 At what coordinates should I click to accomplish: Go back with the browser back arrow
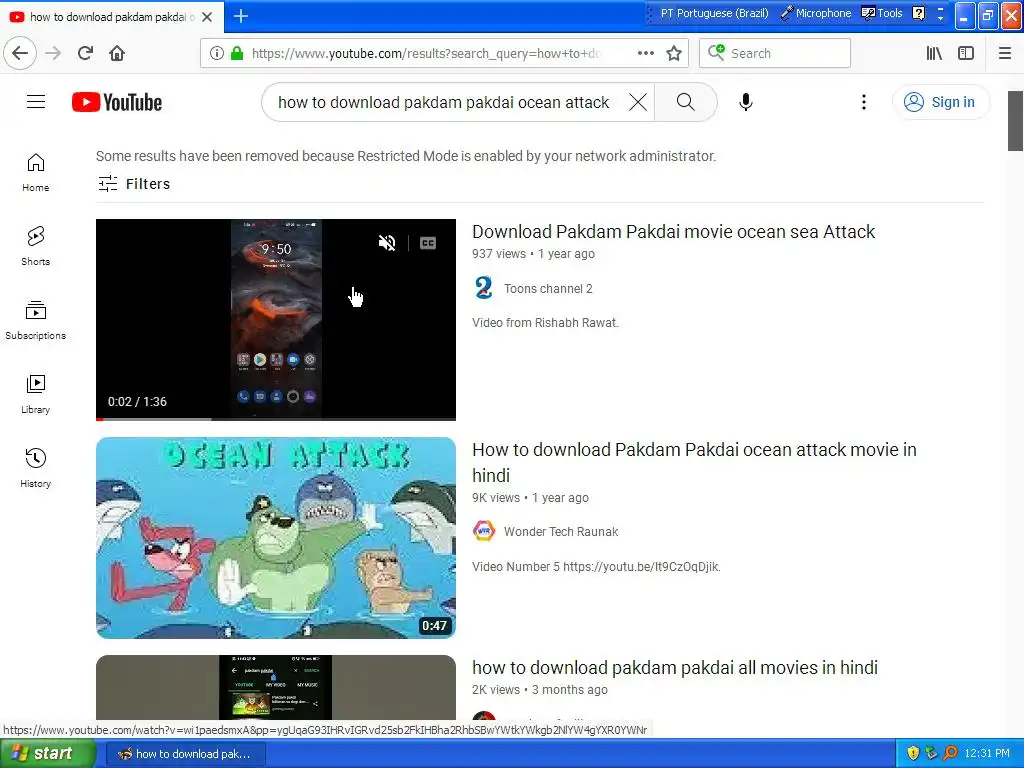point(20,53)
